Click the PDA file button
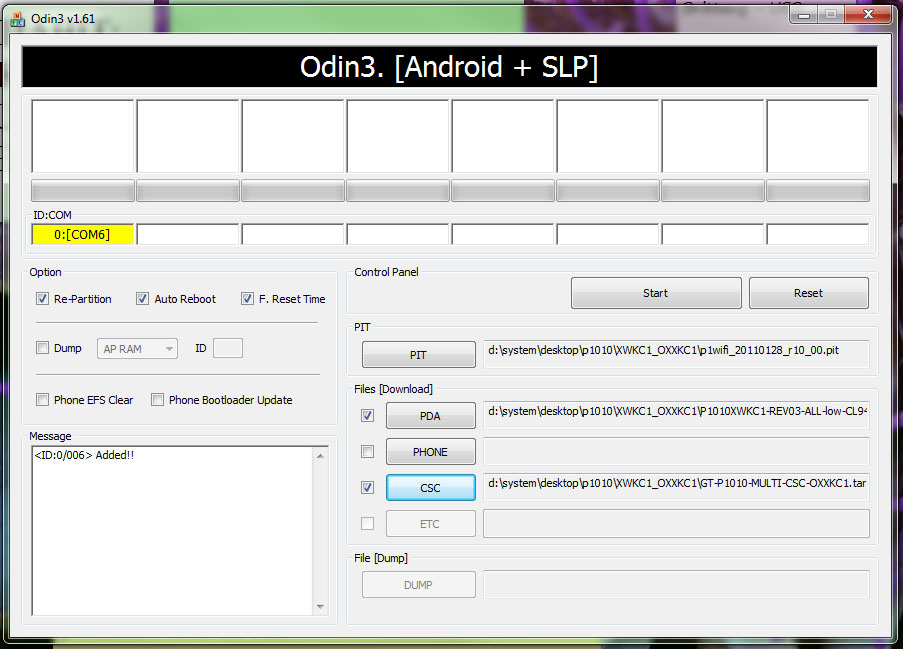This screenshot has height=649, width=903. pyautogui.click(x=430, y=416)
